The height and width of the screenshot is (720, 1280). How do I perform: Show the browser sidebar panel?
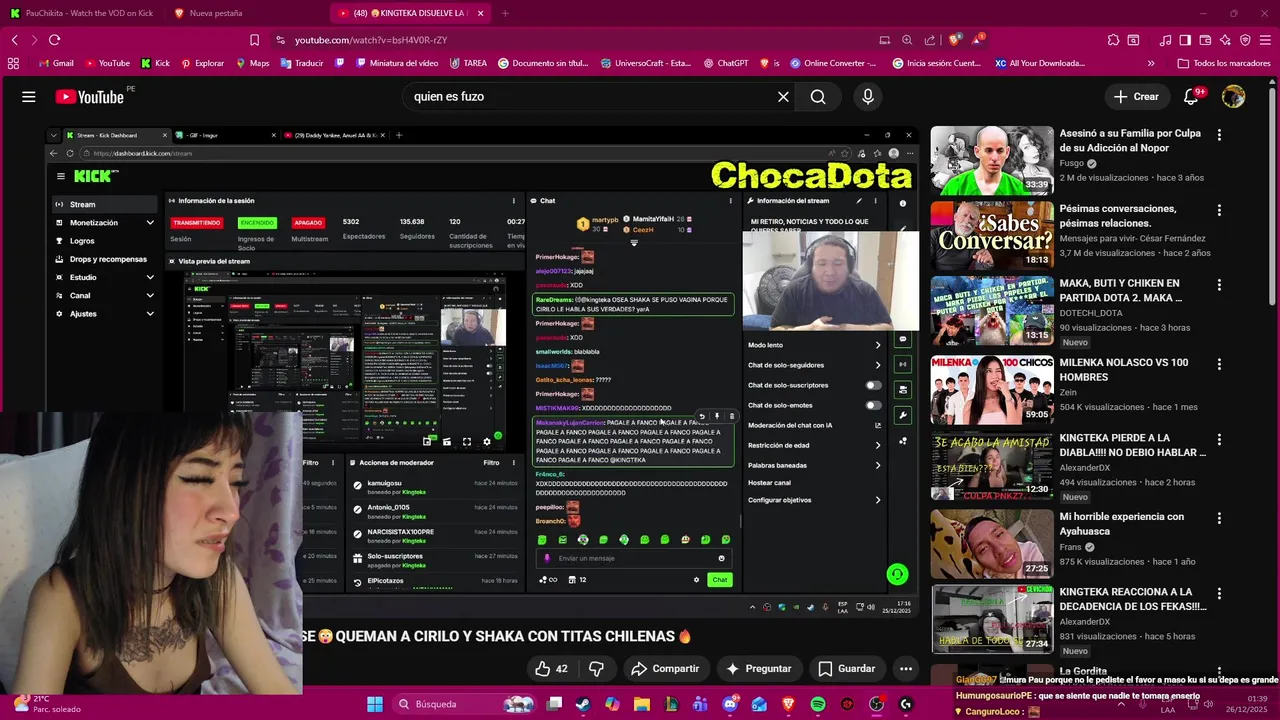point(1185,40)
